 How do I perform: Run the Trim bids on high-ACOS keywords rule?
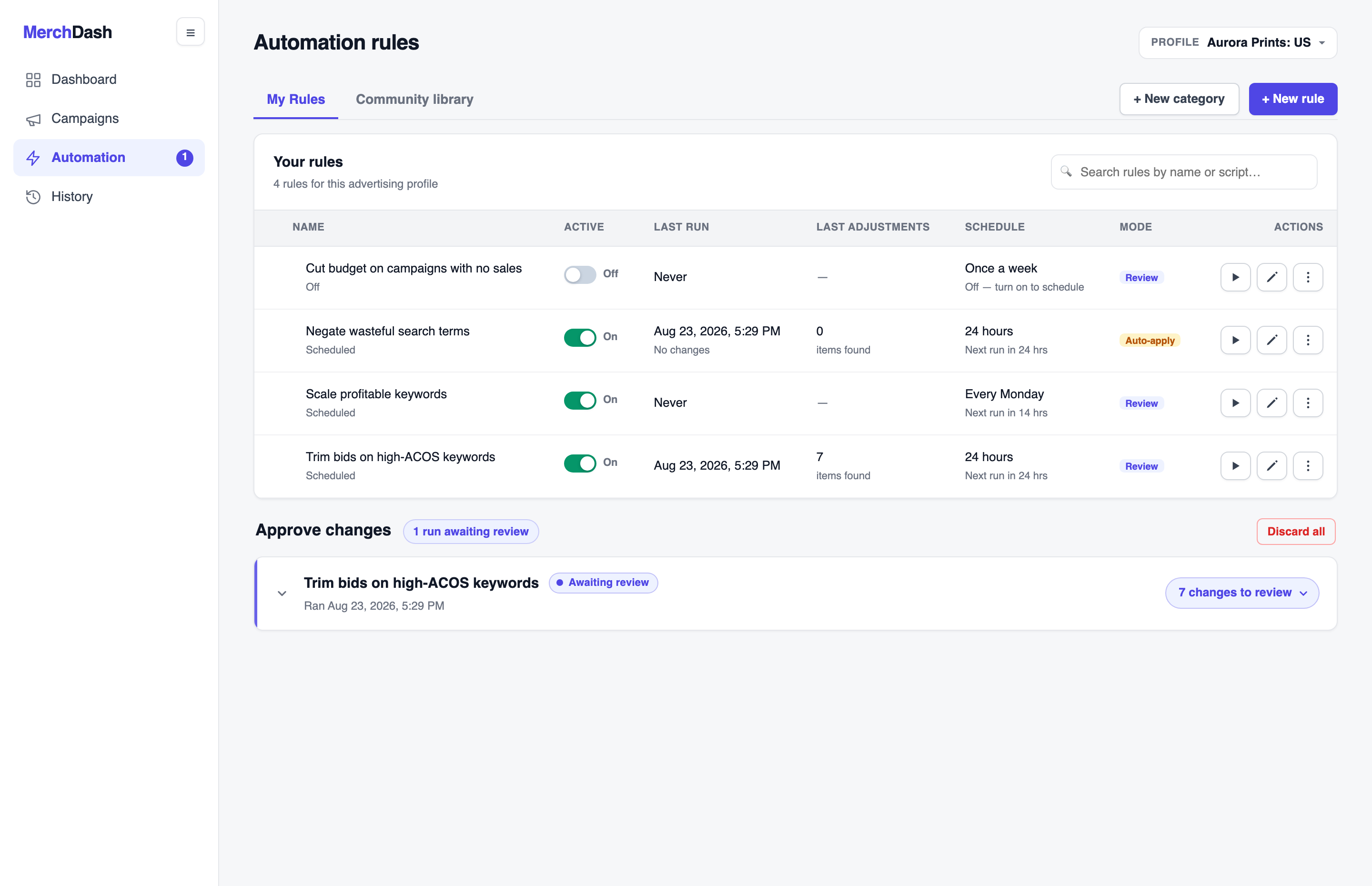[x=1235, y=465]
